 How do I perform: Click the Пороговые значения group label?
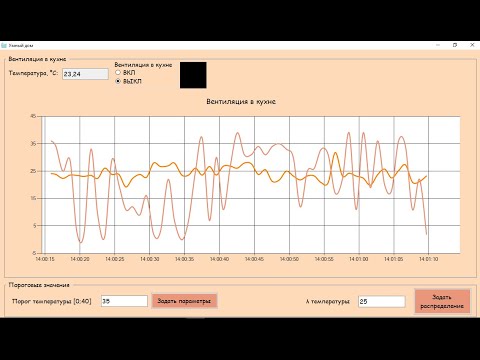click(x=39, y=285)
